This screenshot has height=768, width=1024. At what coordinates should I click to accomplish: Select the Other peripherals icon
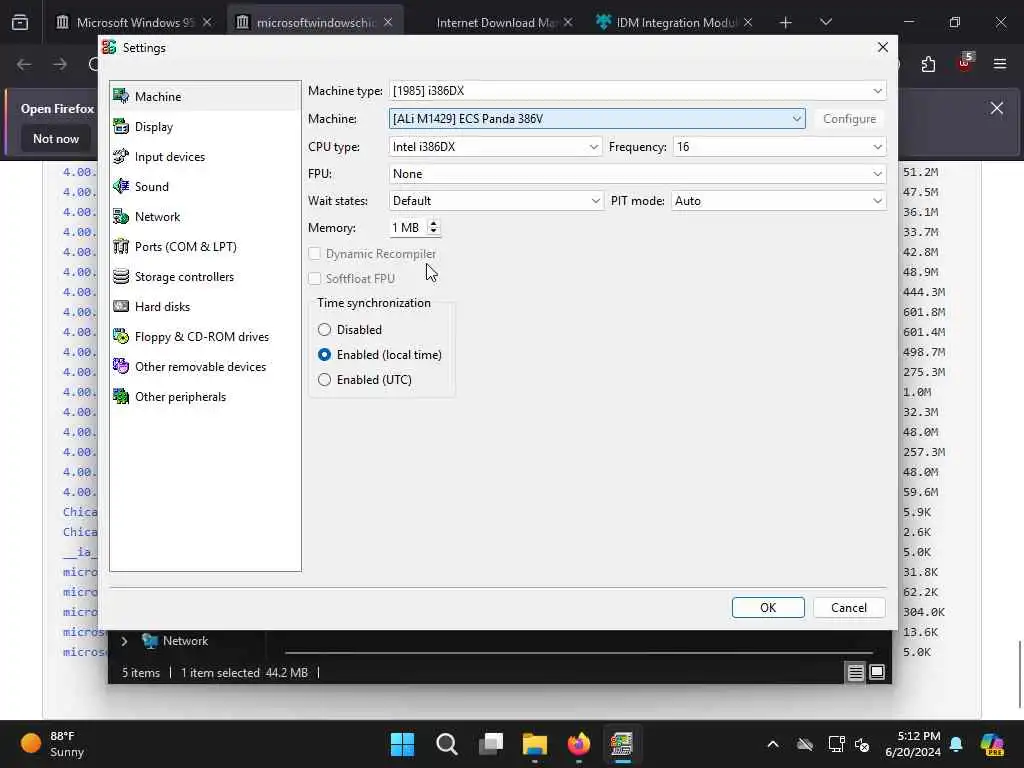(x=121, y=396)
